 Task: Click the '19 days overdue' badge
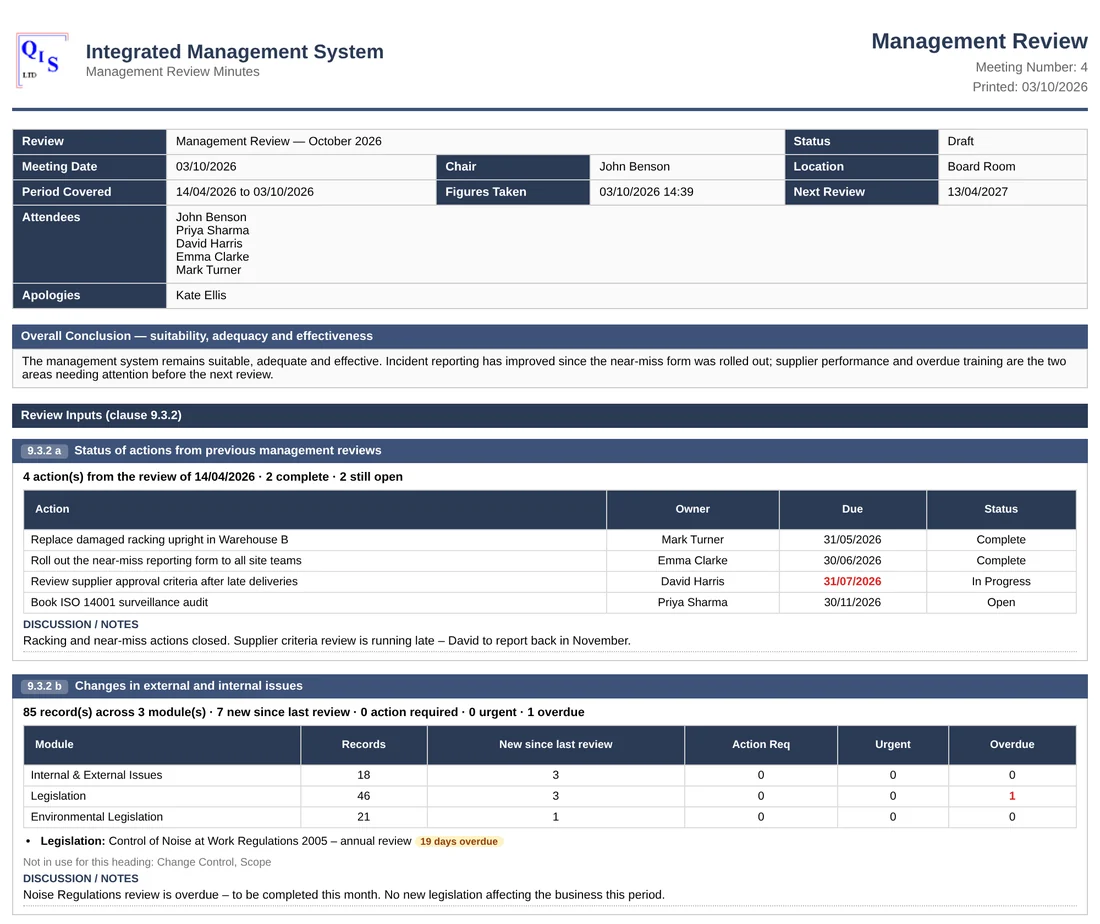coord(459,841)
